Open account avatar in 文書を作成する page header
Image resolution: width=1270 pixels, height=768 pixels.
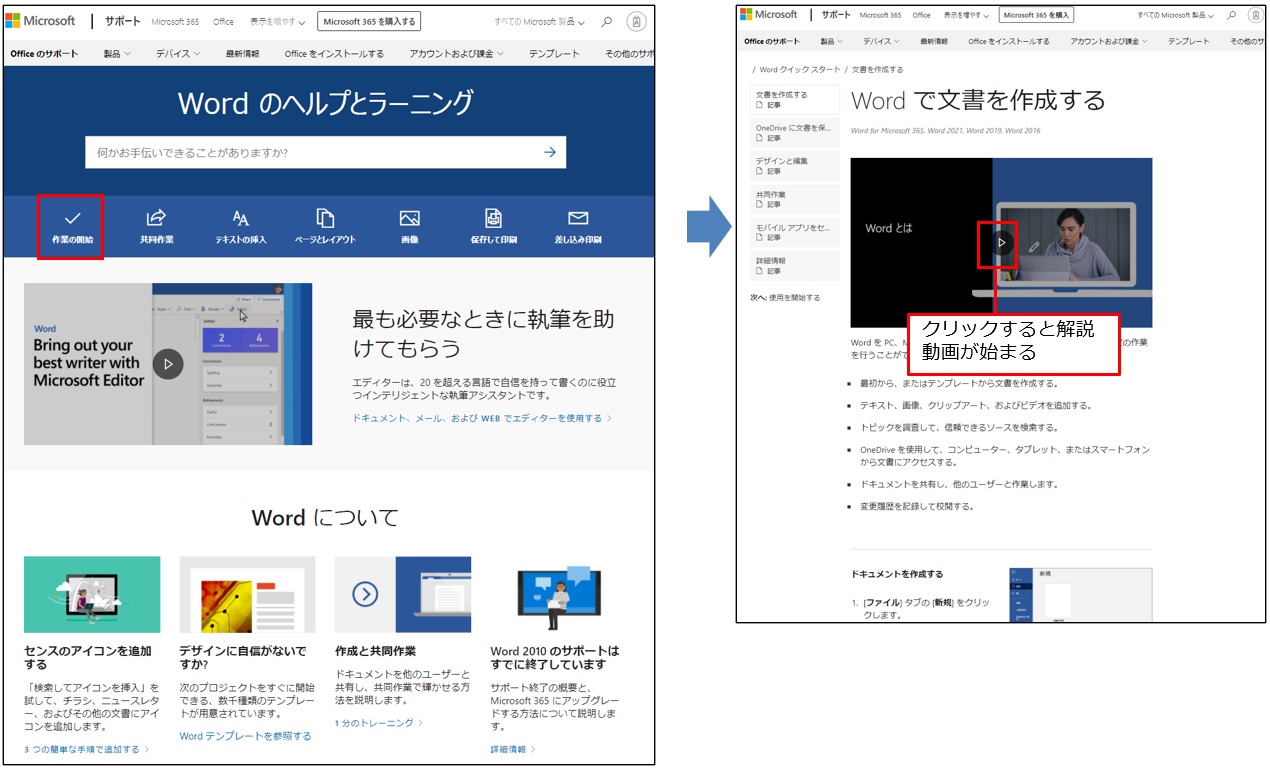tap(1254, 15)
